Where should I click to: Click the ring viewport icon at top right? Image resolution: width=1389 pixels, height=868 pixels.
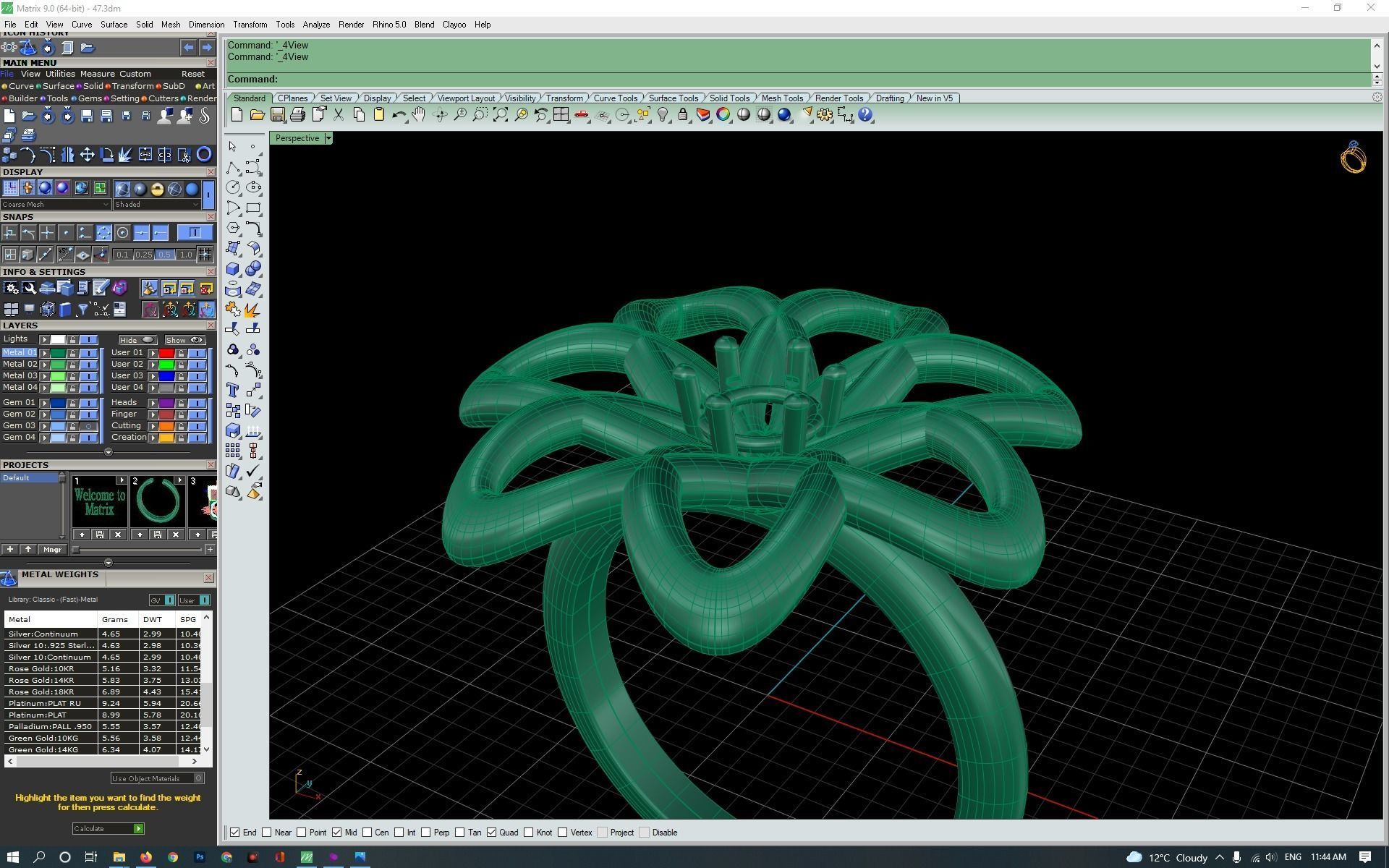pyautogui.click(x=1353, y=157)
